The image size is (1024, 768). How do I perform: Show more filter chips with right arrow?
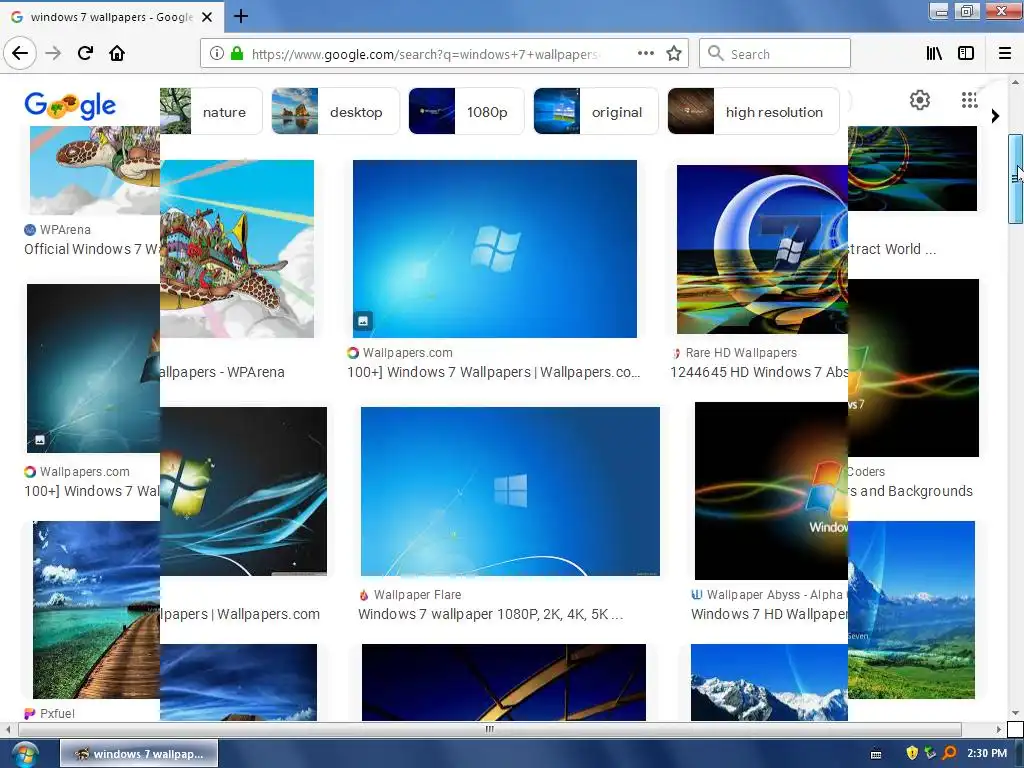(995, 116)
